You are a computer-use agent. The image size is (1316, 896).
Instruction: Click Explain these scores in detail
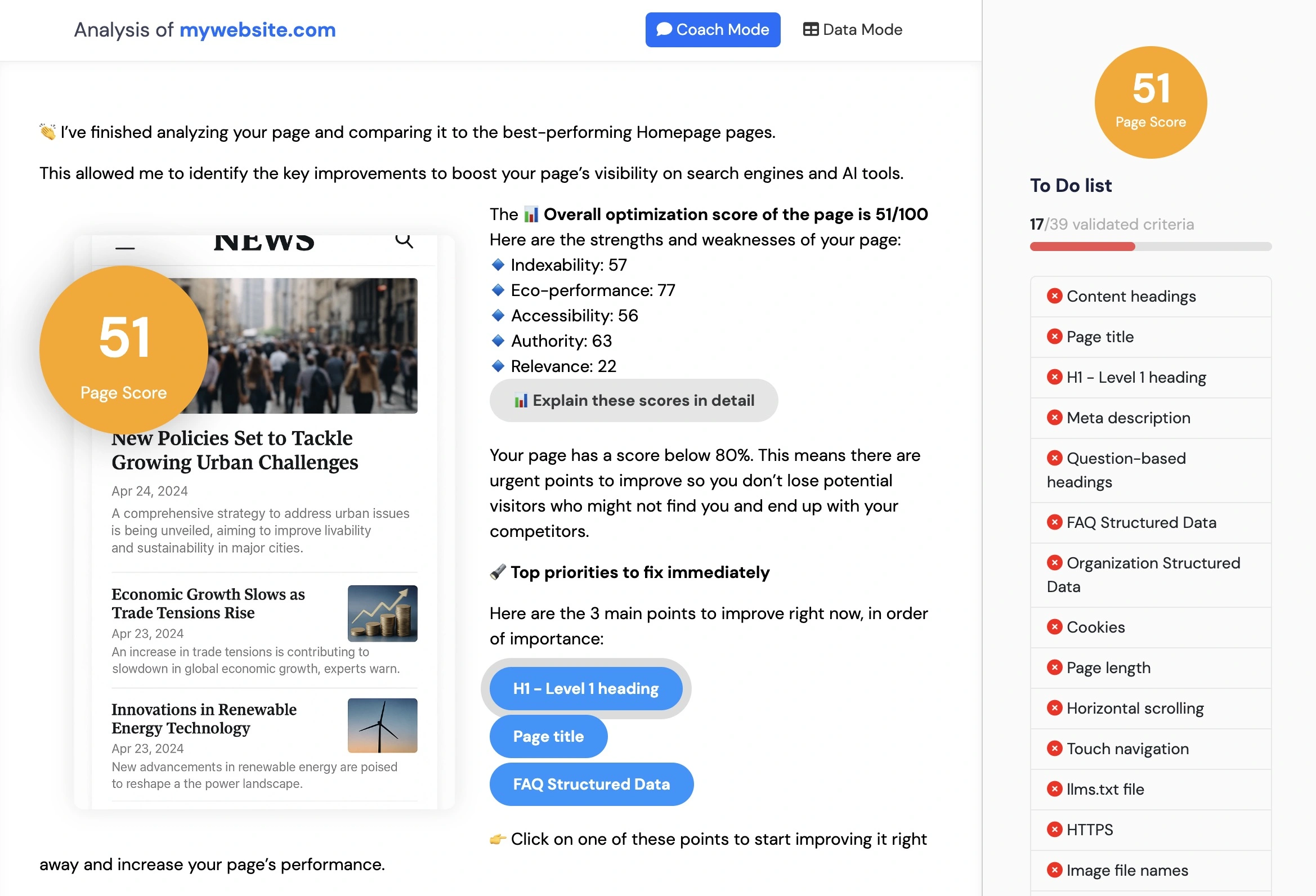point(634,400)
